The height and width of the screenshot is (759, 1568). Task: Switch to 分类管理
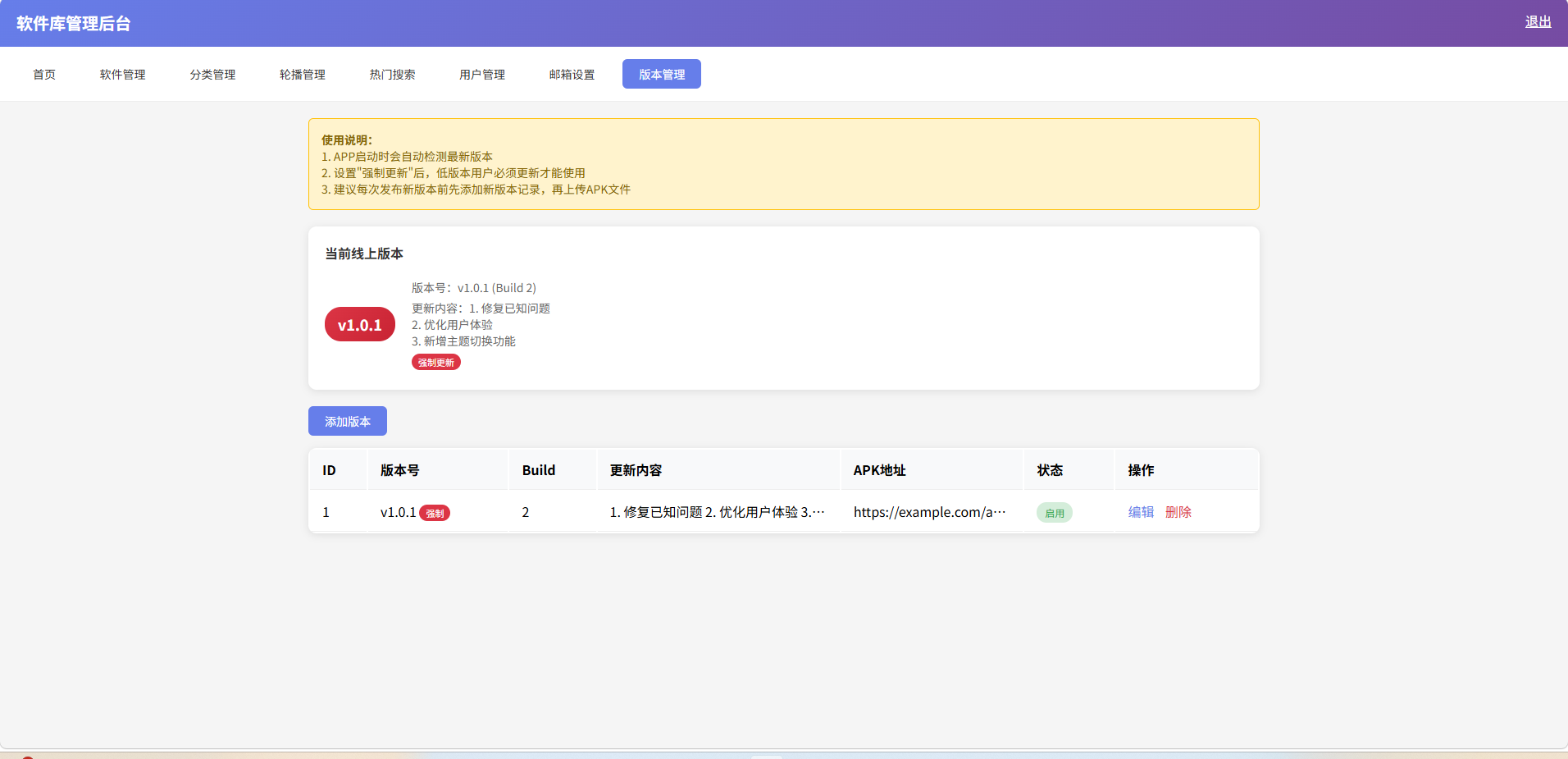click(212, 74)
